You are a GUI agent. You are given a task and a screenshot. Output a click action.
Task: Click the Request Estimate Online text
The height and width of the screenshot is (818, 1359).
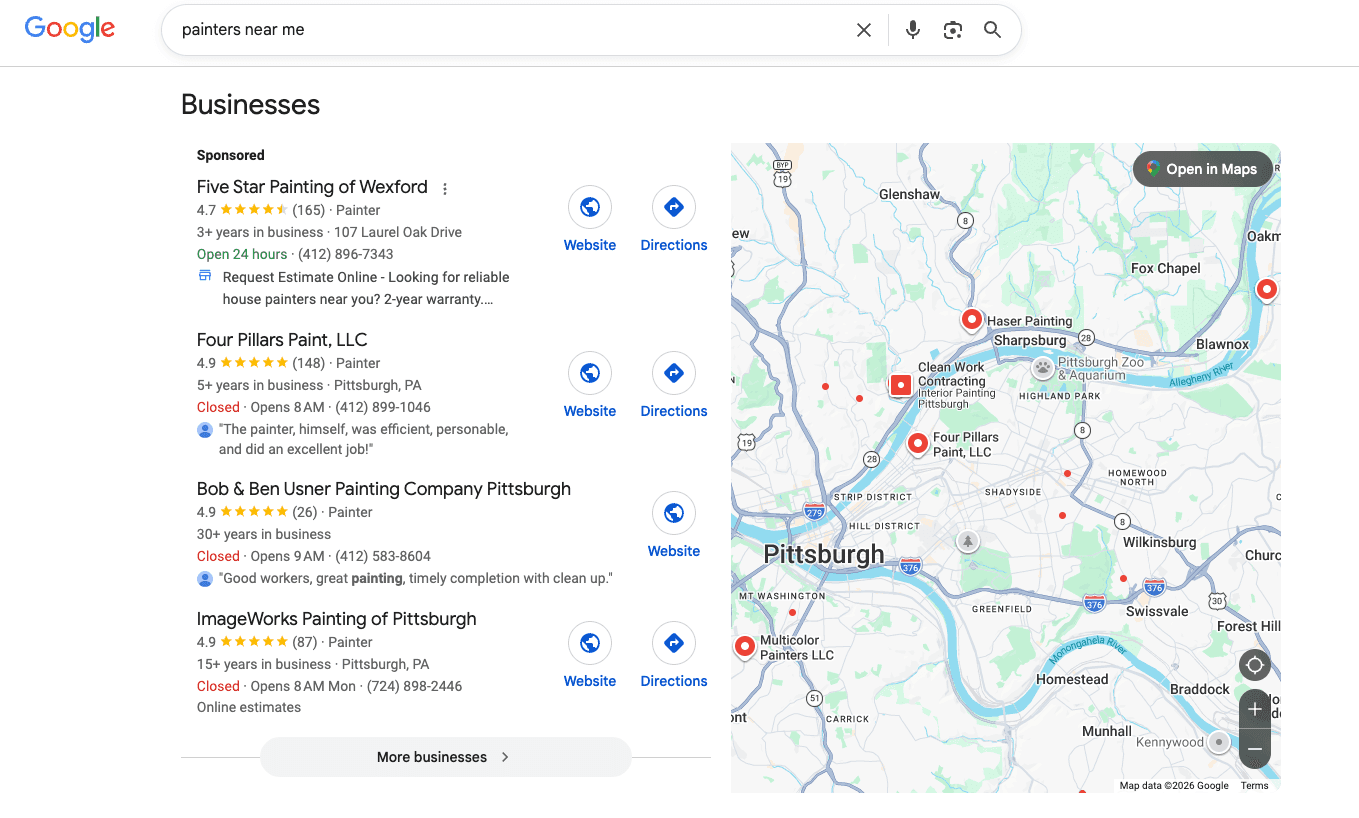[x=300, y=277]
